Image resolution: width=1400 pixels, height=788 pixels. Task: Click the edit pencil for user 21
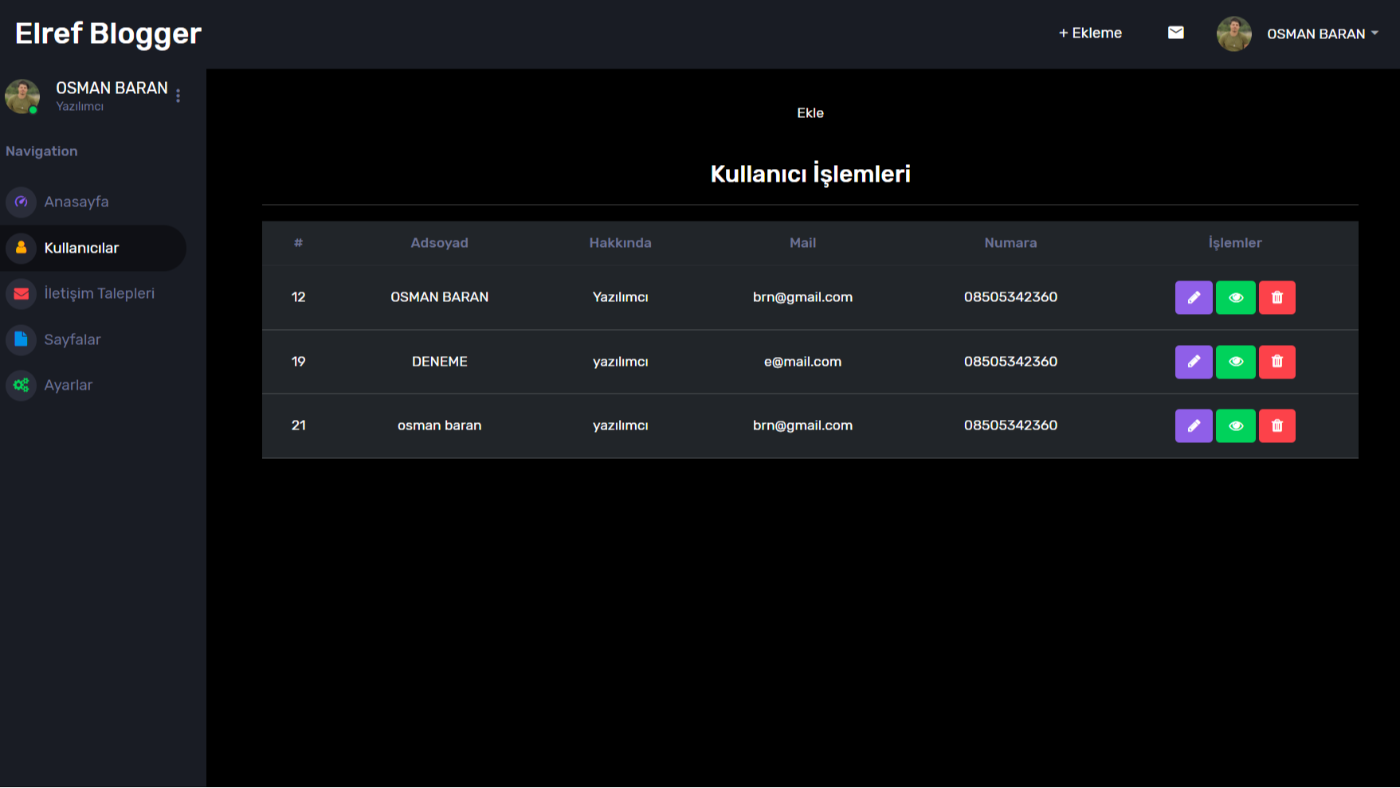[1193, 426]
